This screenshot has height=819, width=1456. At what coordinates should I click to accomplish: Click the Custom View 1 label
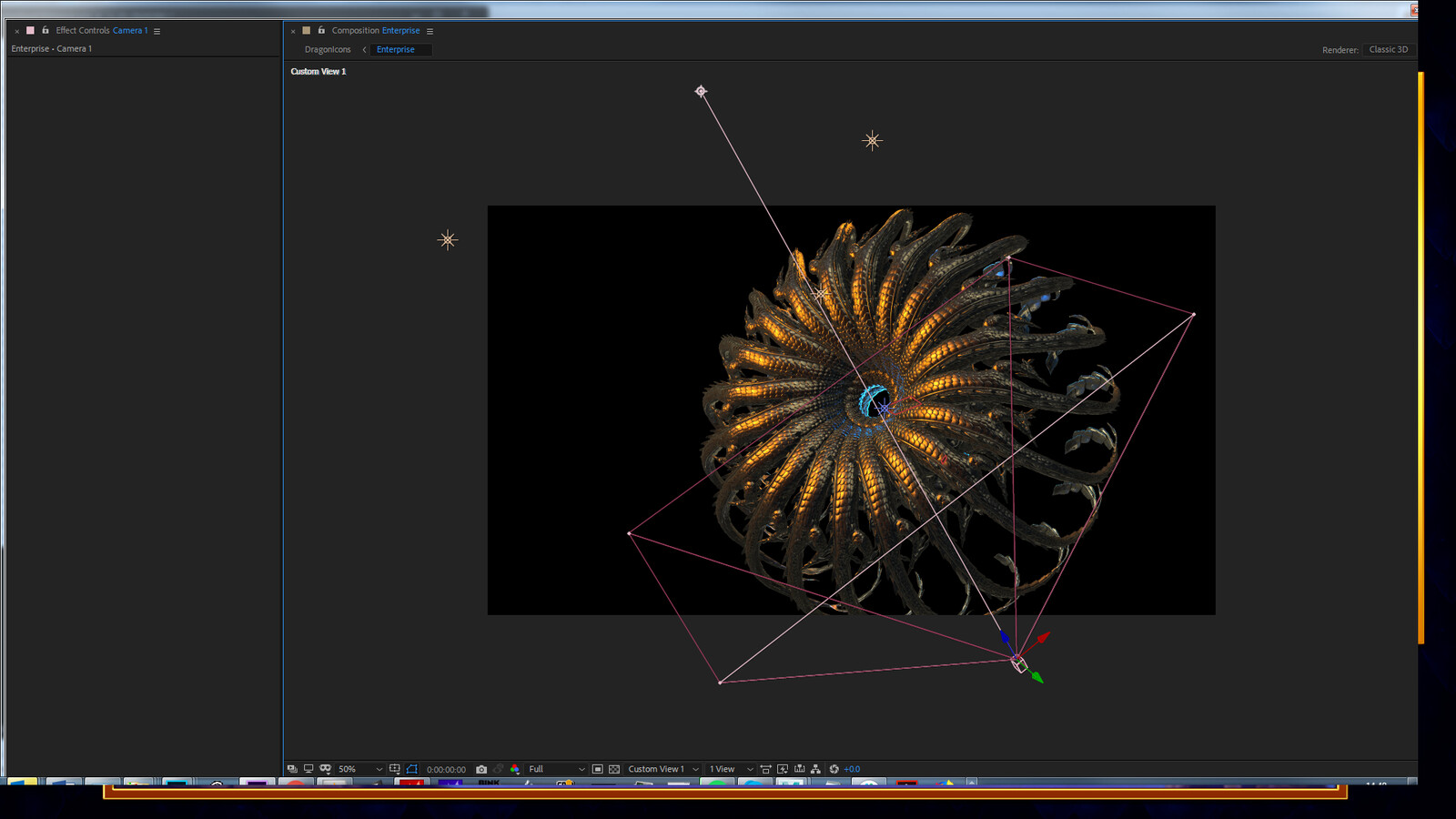[318, 71]
